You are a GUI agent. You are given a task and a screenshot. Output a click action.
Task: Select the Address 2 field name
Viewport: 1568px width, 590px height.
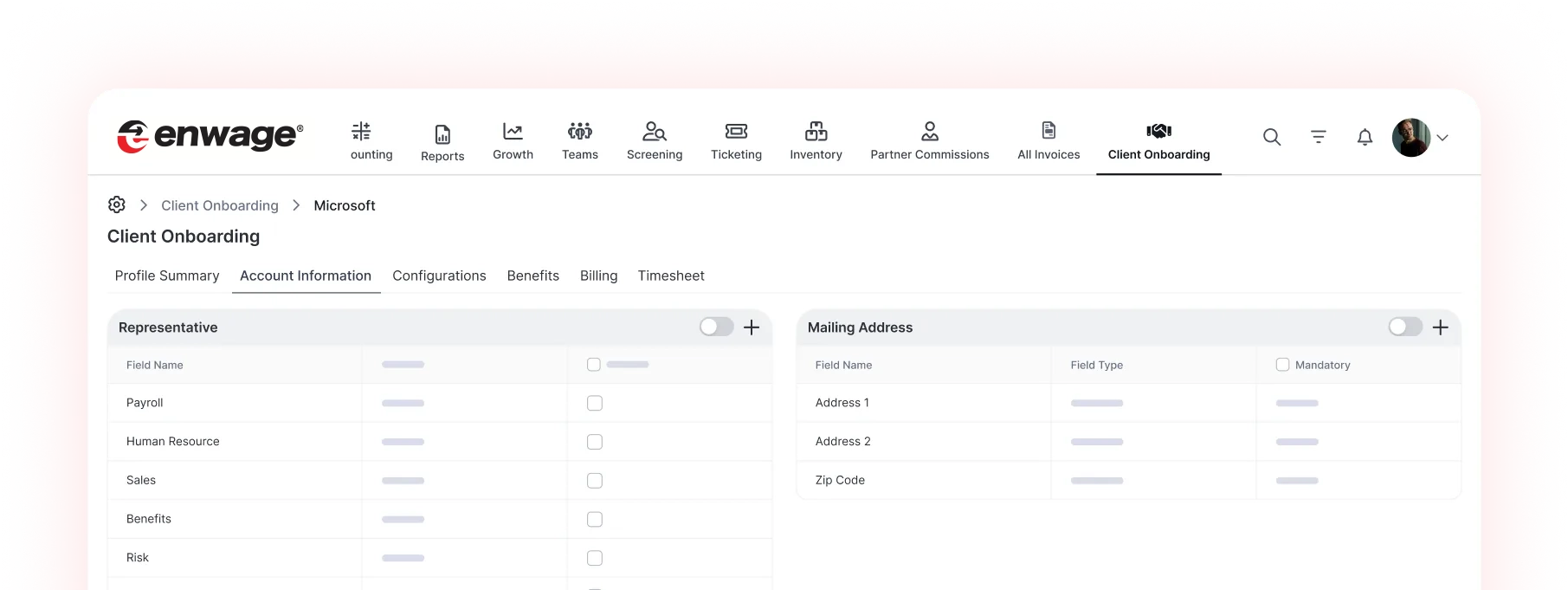[x=843, y=441]
